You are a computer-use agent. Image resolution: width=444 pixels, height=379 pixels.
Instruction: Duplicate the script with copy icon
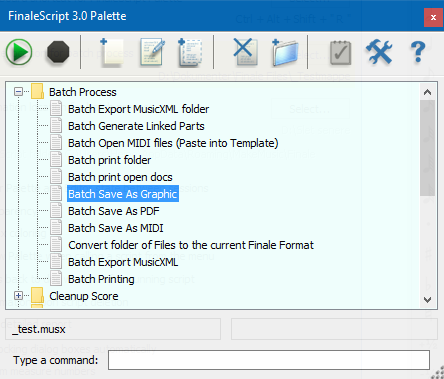pos(190,52)
